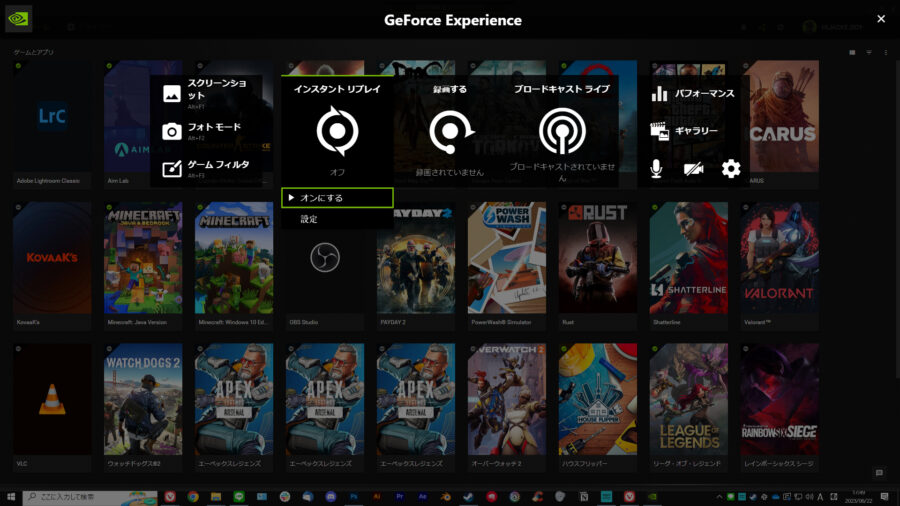Open Discord from the taskbar
This screenshot has height=506, width=900.
(x=331, y=497)
